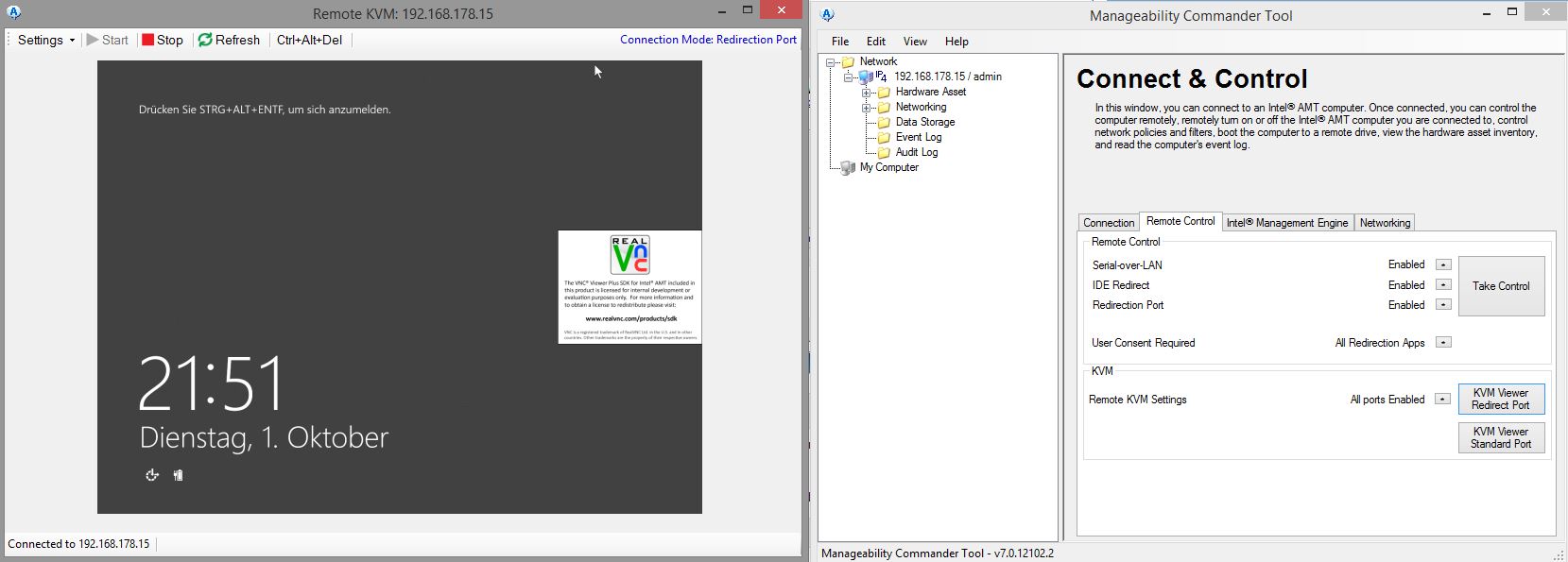Click Connected to 192.168.178.15 status
Image resolution: width=1568 pixels, height=562 pixels.
pyautogui.click(x=78, y=544)
